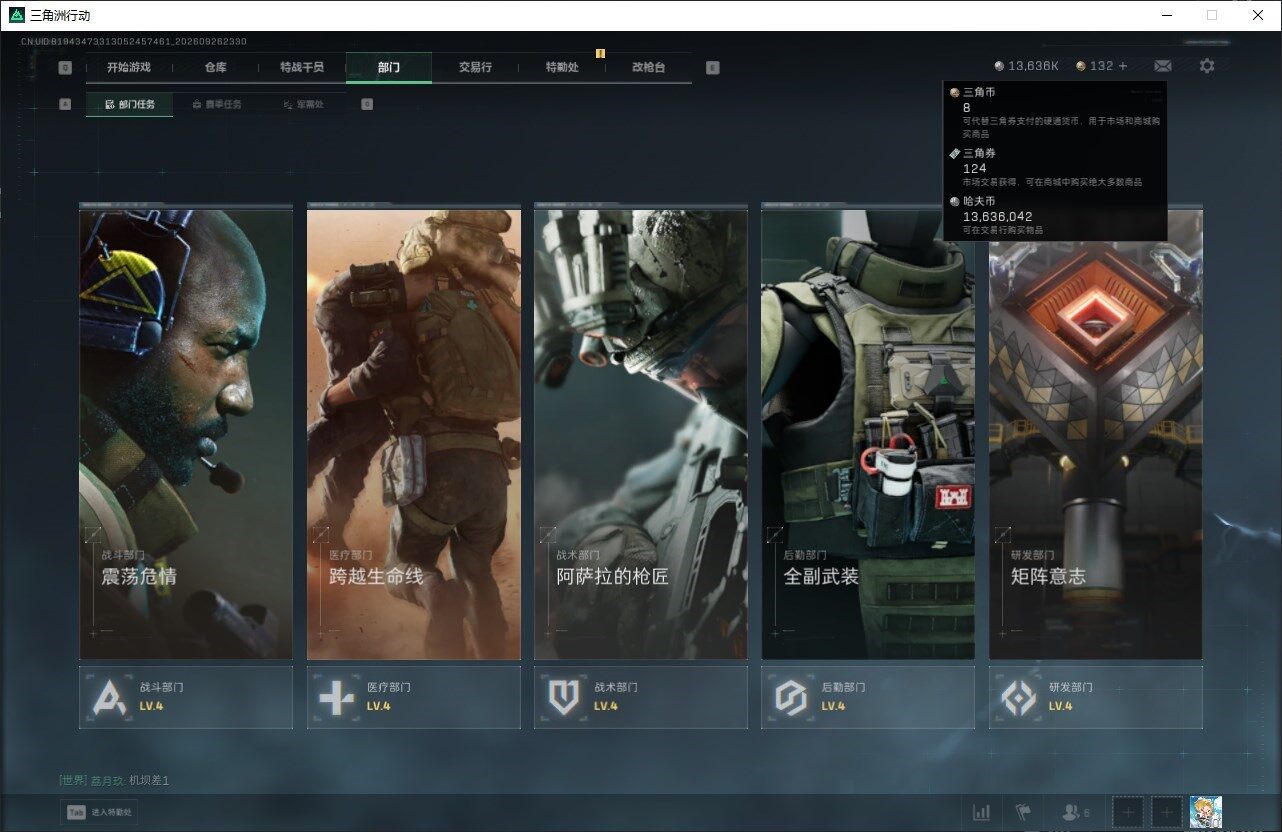Click the [世界] chat channel label

(x=73, y=780)
